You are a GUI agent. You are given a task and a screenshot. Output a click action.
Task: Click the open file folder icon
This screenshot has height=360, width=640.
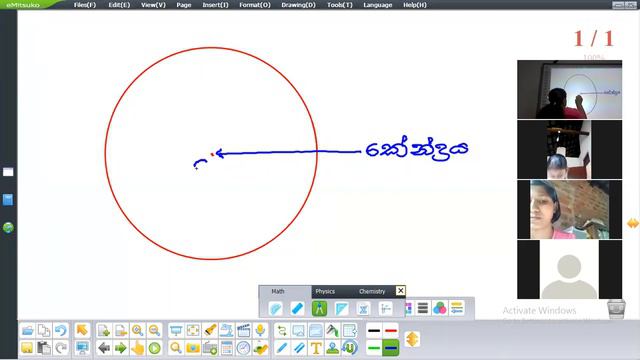point(27,330)
